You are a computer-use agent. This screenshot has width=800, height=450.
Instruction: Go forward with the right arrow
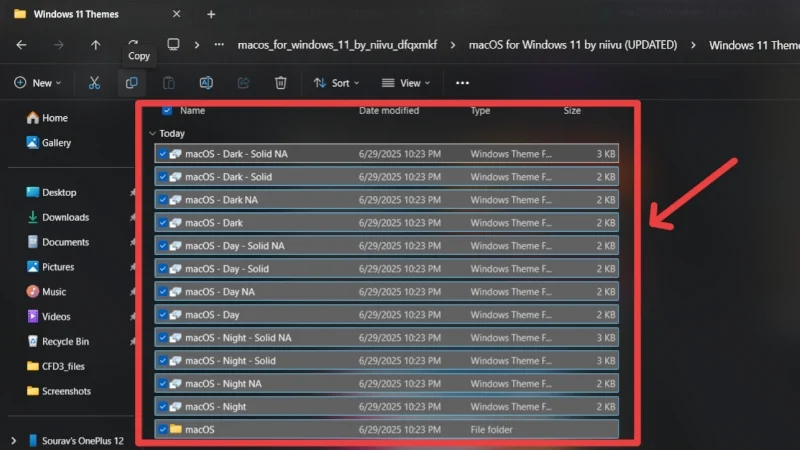[59, 45]
